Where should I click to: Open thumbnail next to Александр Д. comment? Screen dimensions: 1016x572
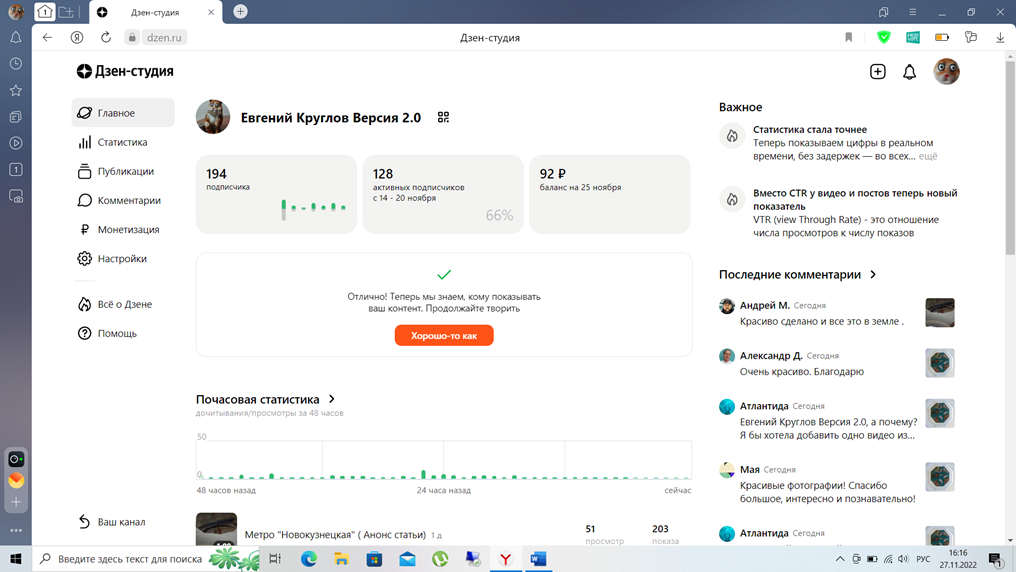coord(940,363)
